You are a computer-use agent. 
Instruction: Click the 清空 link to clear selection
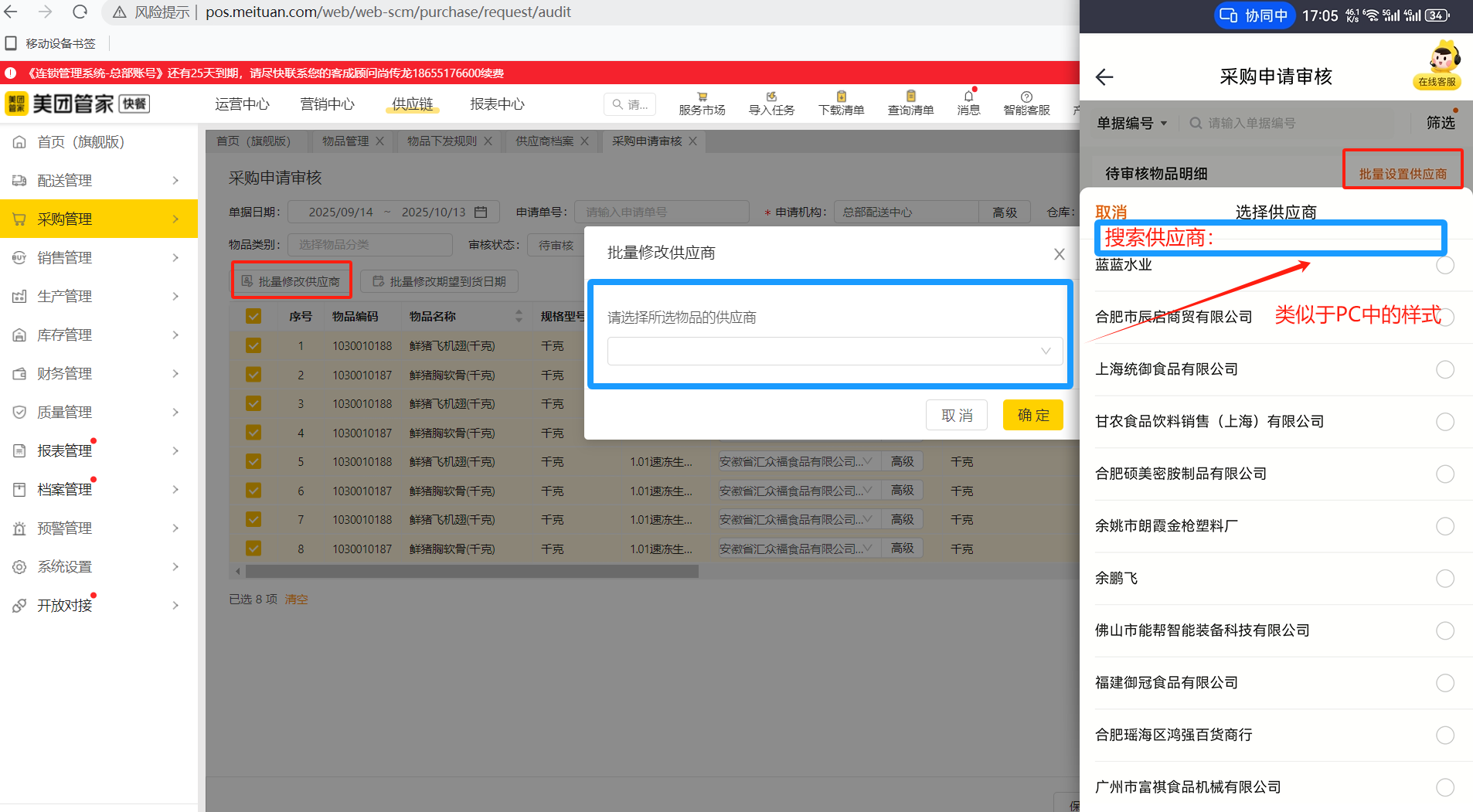[x=296, y=600]
